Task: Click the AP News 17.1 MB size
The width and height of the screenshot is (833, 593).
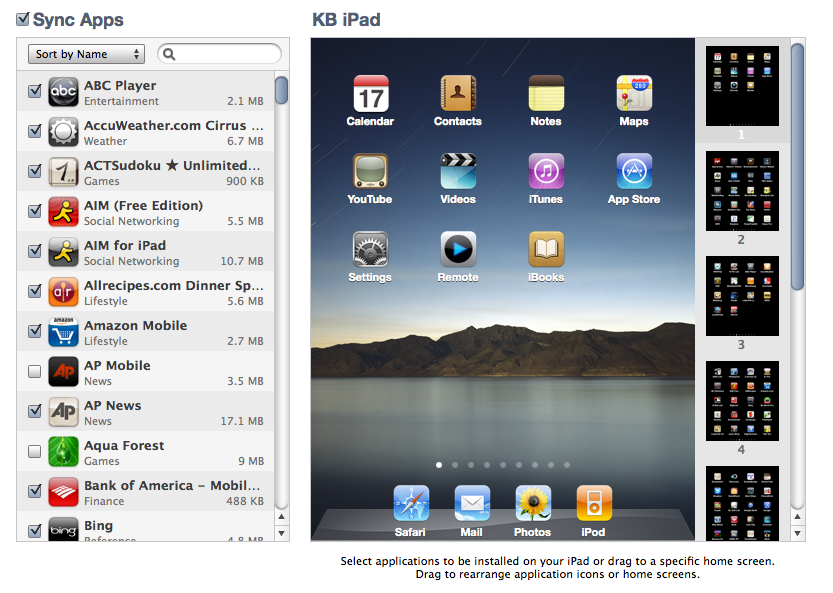Action: [242, 421]
